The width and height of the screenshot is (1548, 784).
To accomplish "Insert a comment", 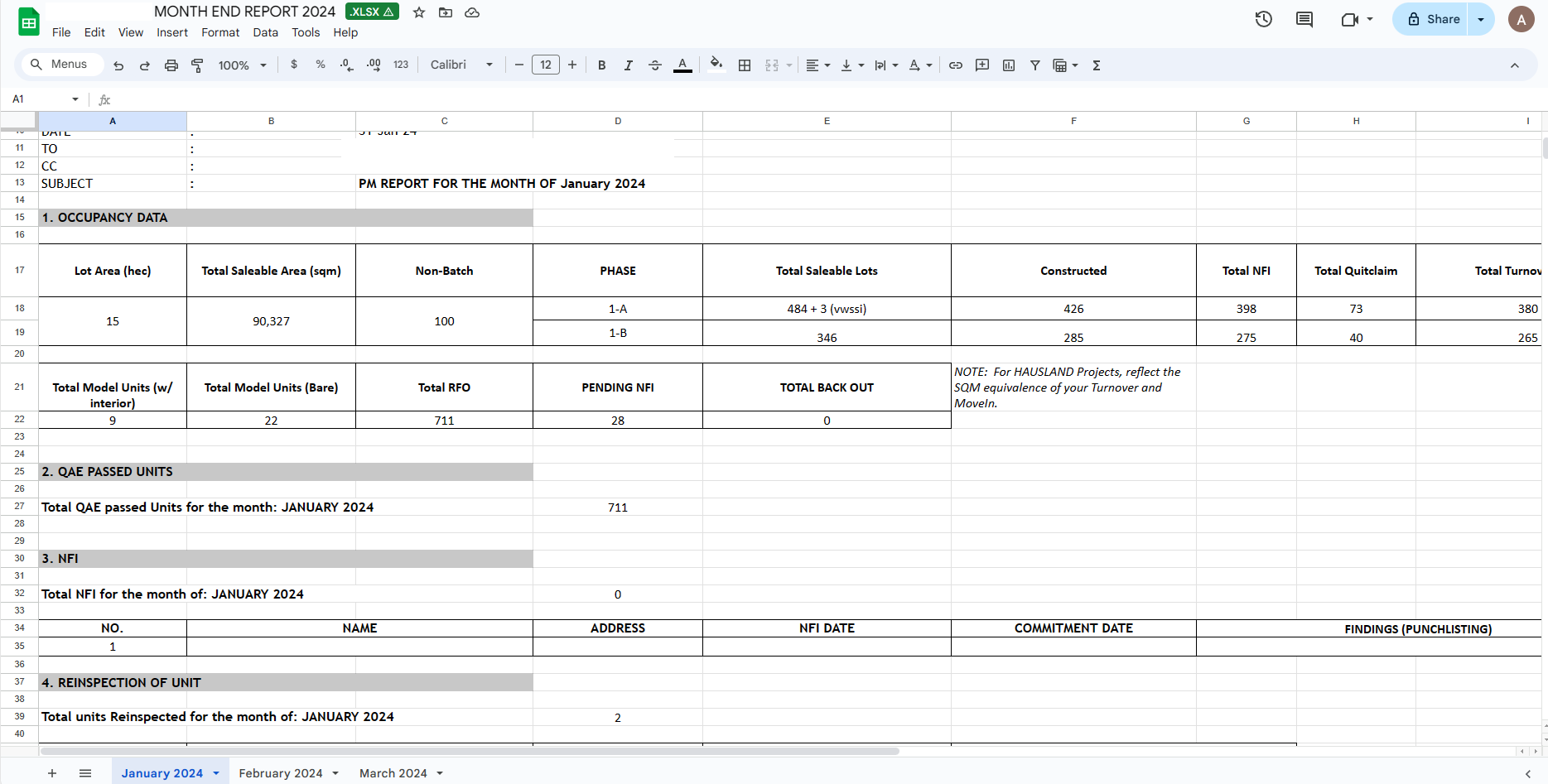I will (982, 65).
